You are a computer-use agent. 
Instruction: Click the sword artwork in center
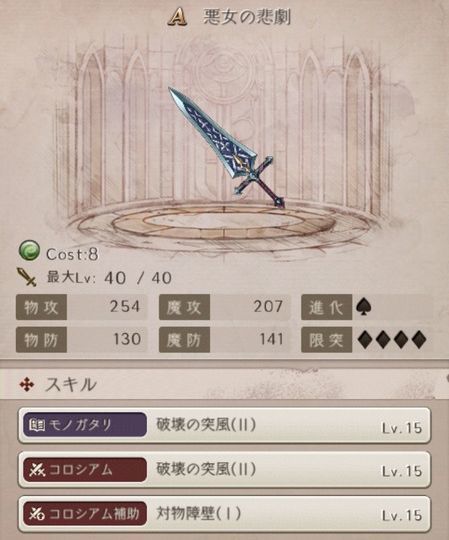[227, 147]
